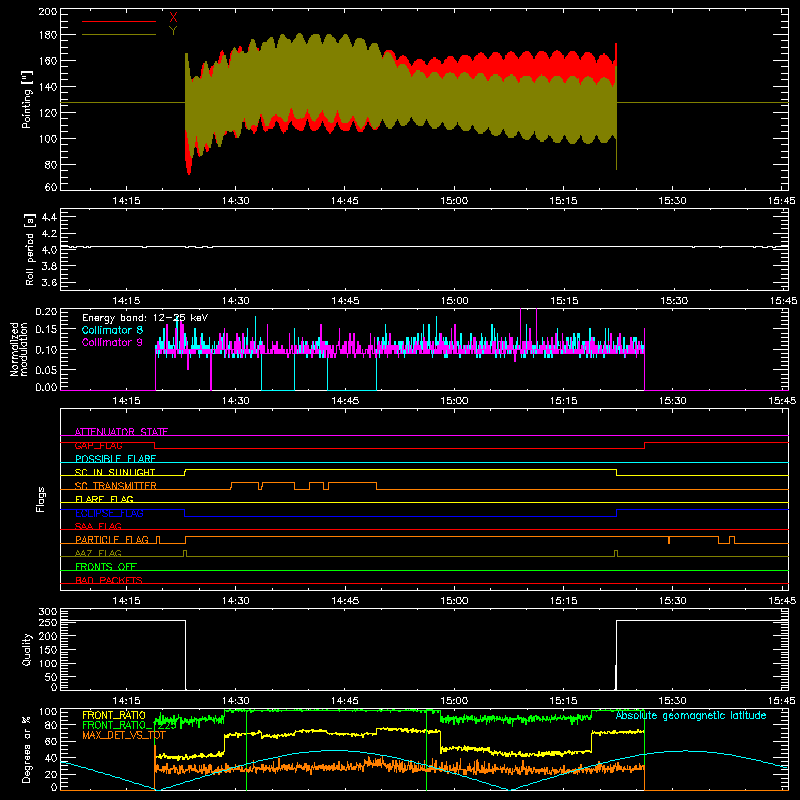Select the yellow FRONT_RATIO legend label
The image size is (800, 800).
click(114, 715)
